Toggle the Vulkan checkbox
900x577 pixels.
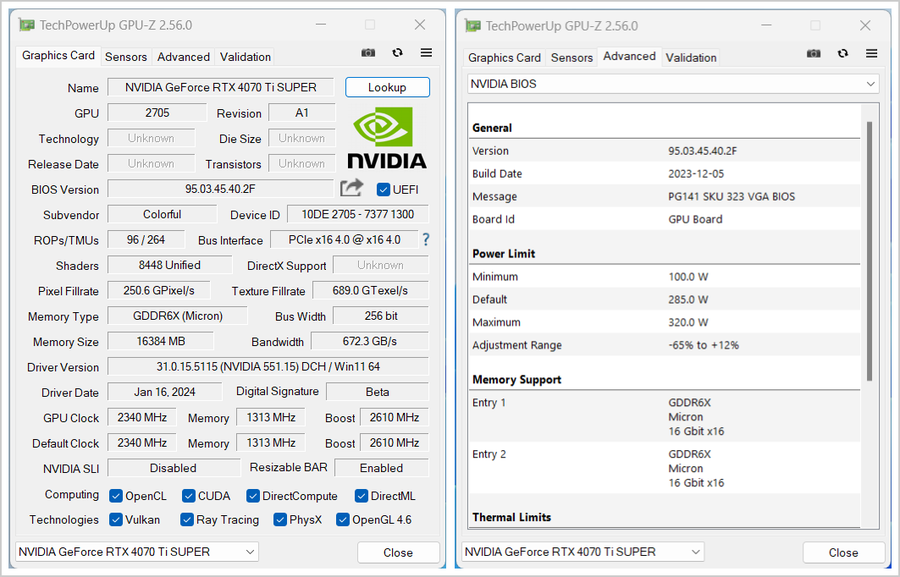(x=116, y=520)
